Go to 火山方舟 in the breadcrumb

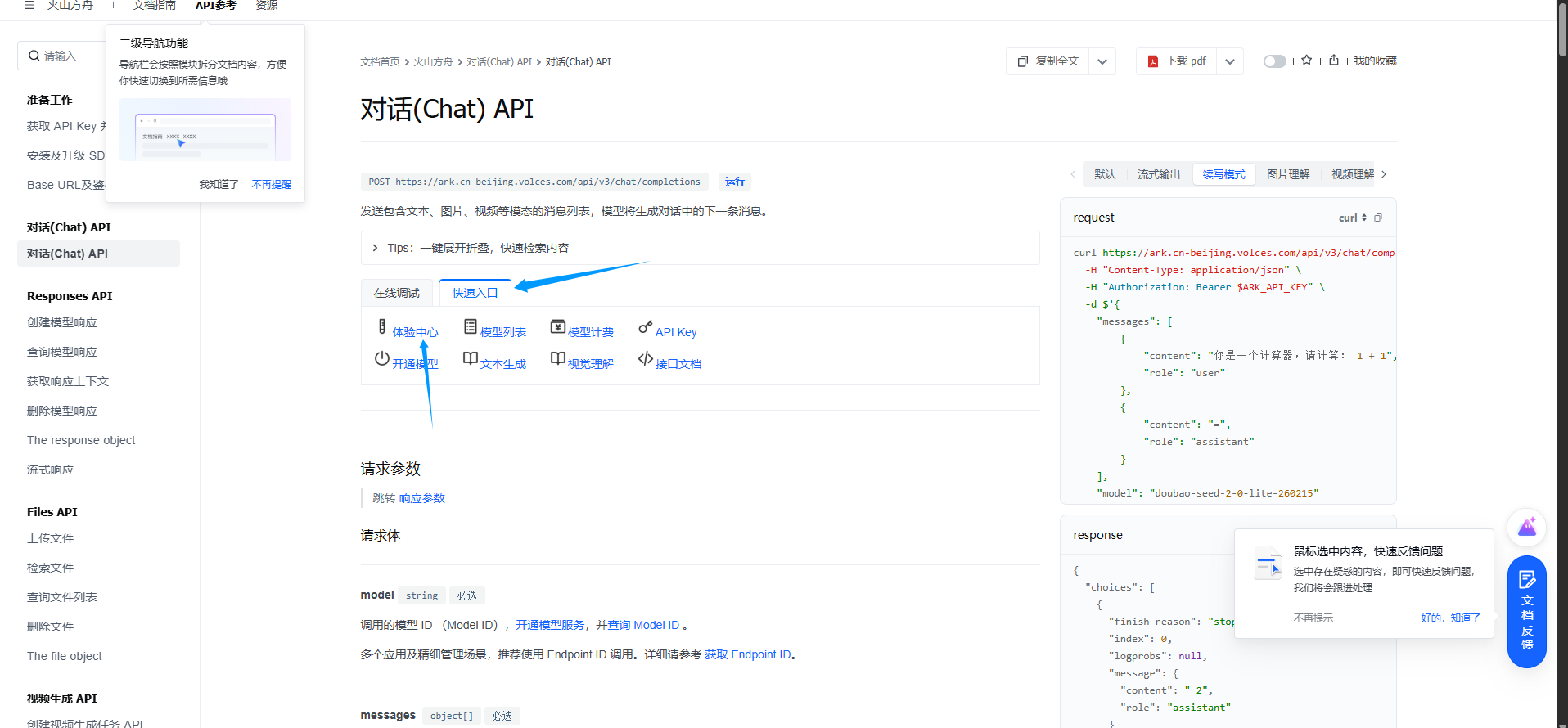click(x=433, y=62)
